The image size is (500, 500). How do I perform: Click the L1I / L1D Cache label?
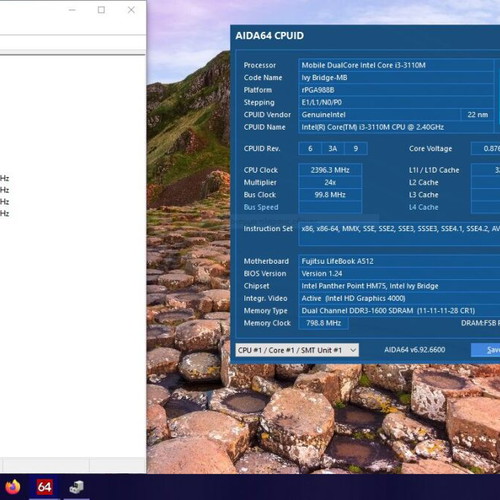pyautogui.click(x=434, y=170)
